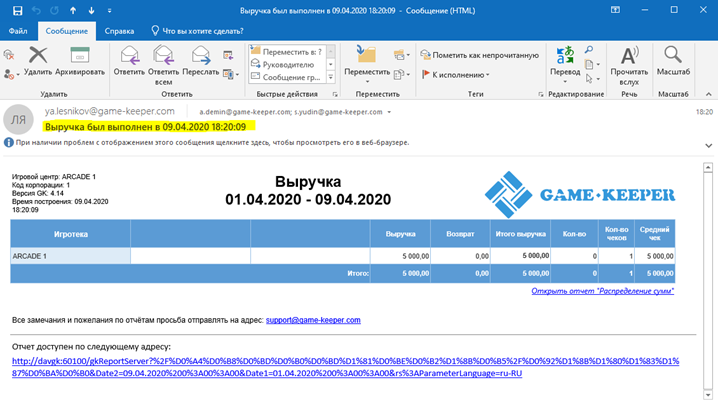Image resolution: width=718 pixels, height=406 pixels.
Task: Click the Игротека column header
Action: coord(71,234)
